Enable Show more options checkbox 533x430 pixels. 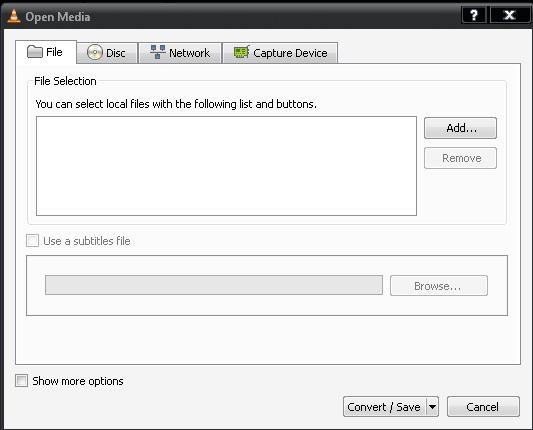[x=21, y=380]
